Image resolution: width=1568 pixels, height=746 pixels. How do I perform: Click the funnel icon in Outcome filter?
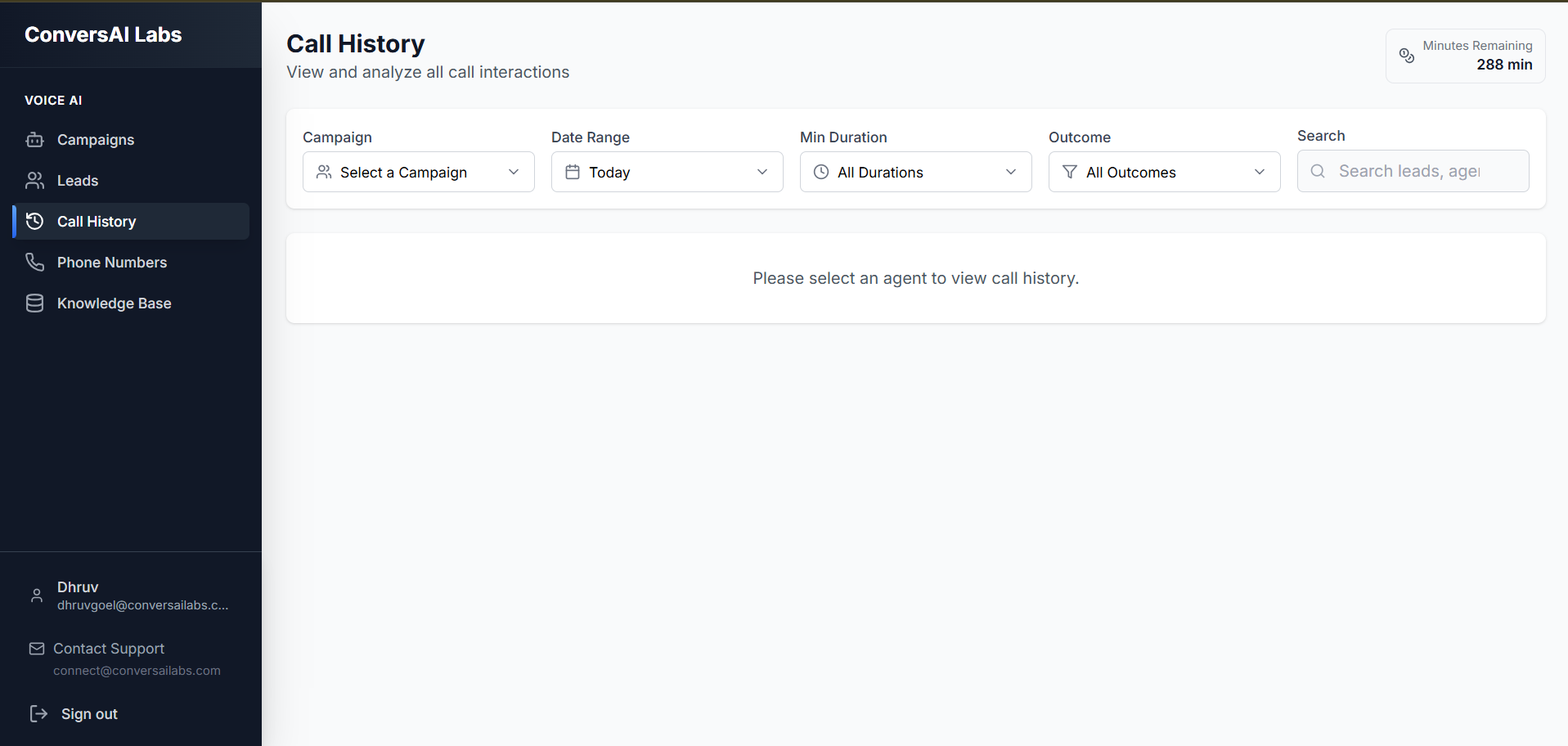point(1070,172)
